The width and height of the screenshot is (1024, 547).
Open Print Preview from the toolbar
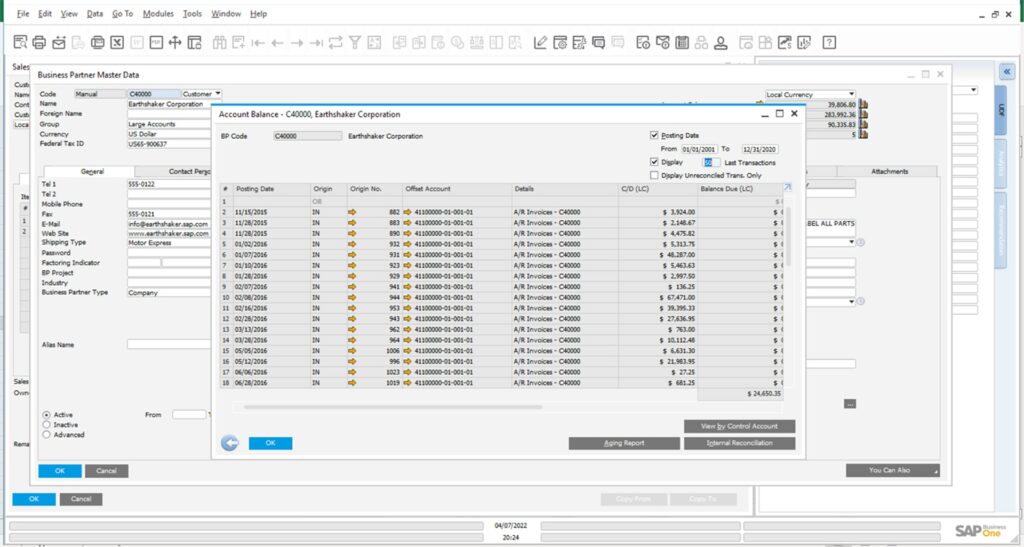pyautogui.click(x=20, y=43)
